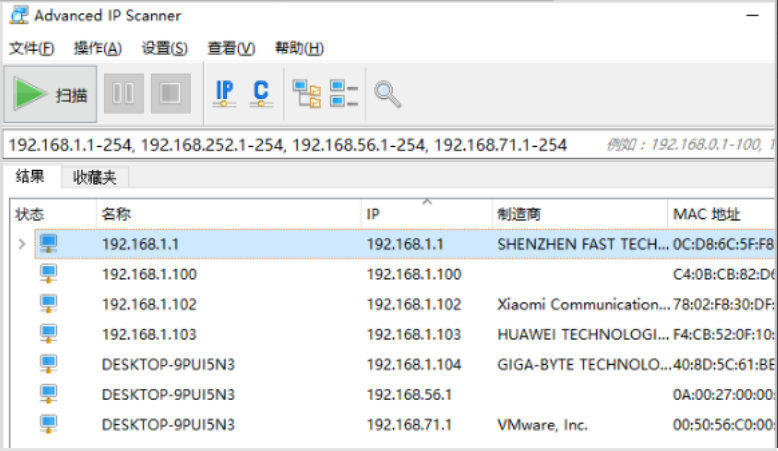
Task: Sort by the IP column header
Action: point(425,214)
